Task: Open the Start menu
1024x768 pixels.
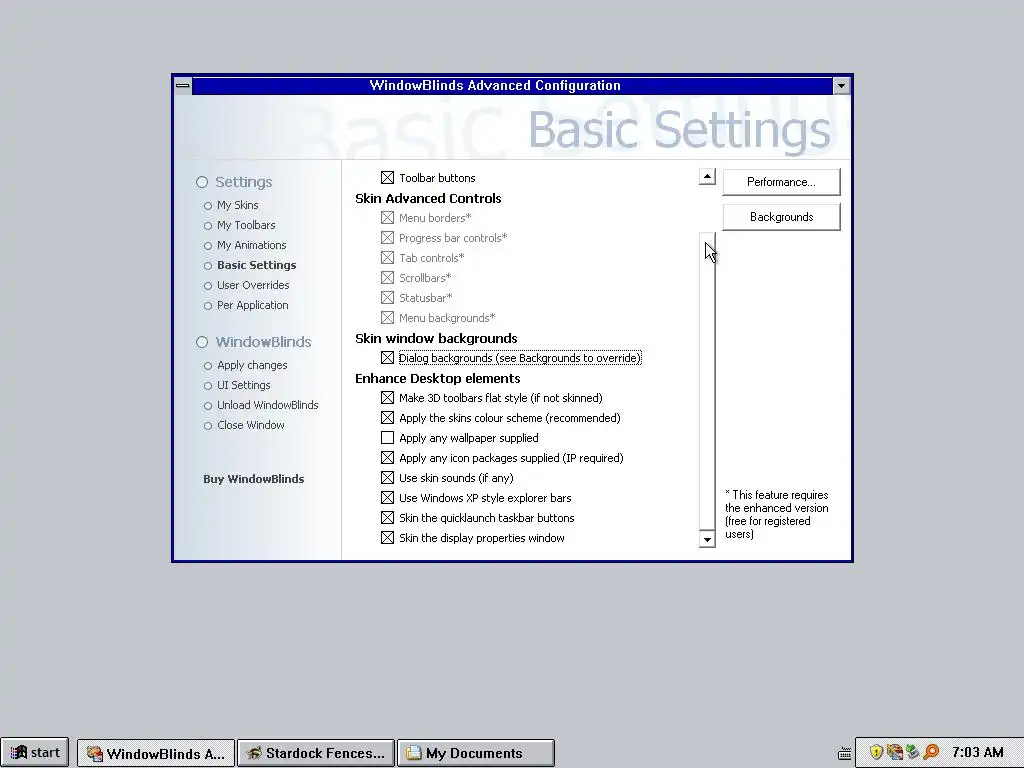Action: click(35, 752)
